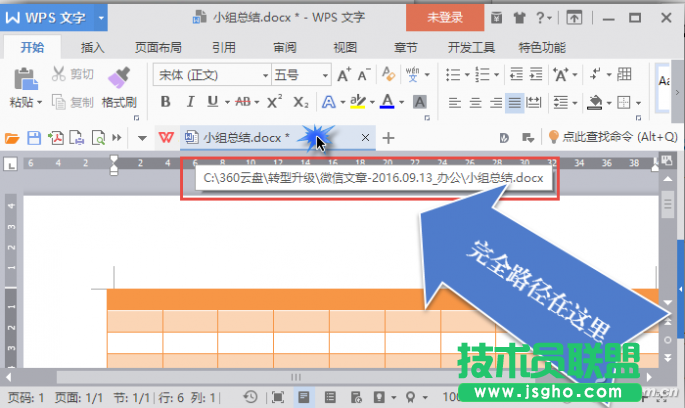Click export to PDF icon
This screenshot has width=685, height=408.
pos(55,138)
